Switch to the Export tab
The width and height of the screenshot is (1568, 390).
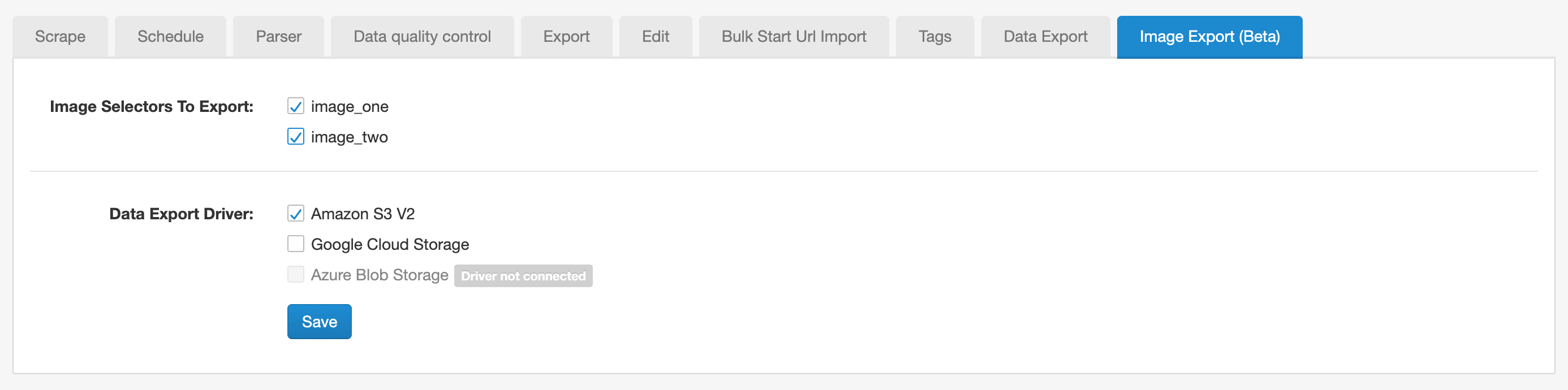click(x=566, y=37)
